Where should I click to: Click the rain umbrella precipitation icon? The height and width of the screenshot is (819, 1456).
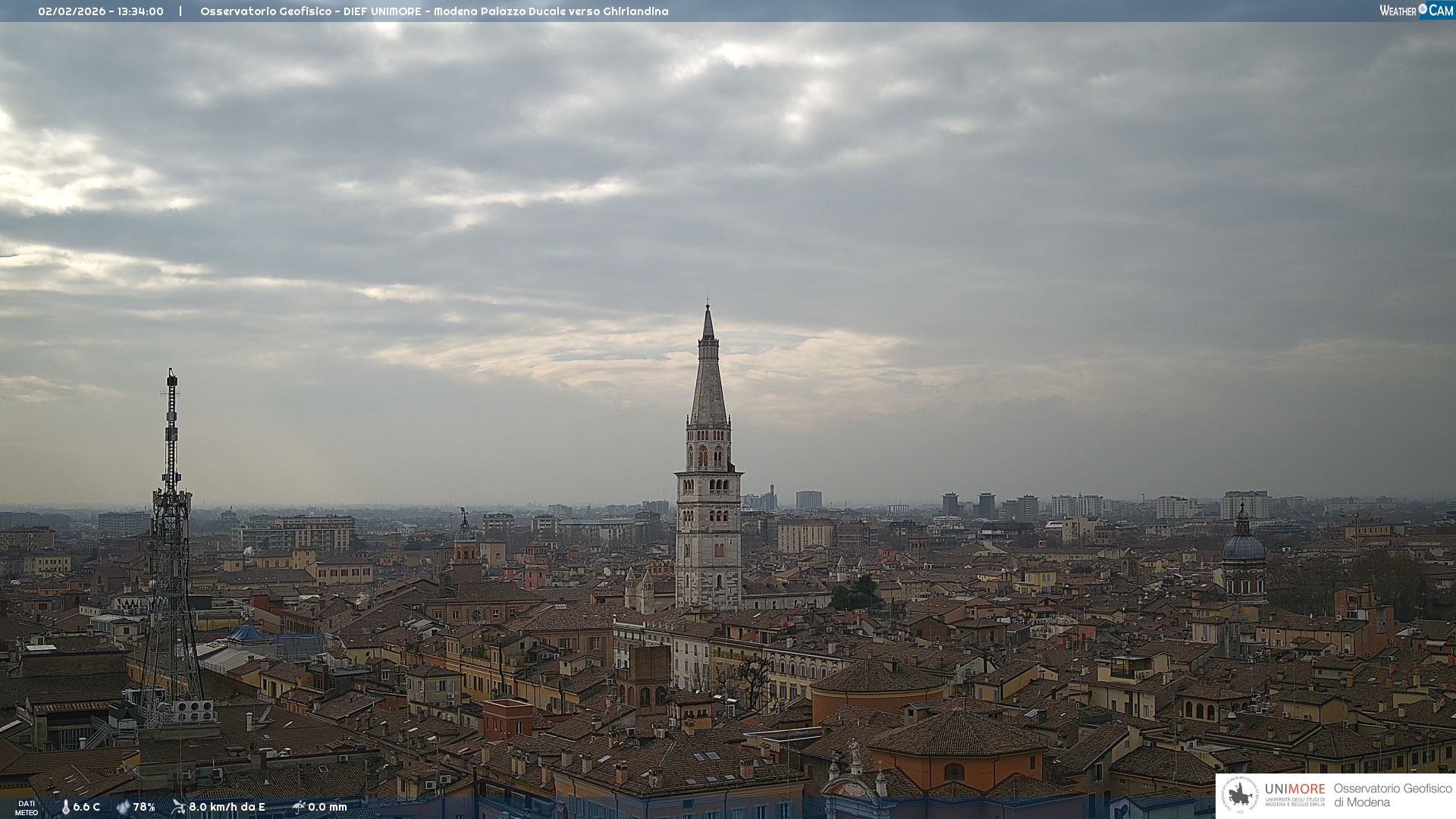click(x=298, y=807)
